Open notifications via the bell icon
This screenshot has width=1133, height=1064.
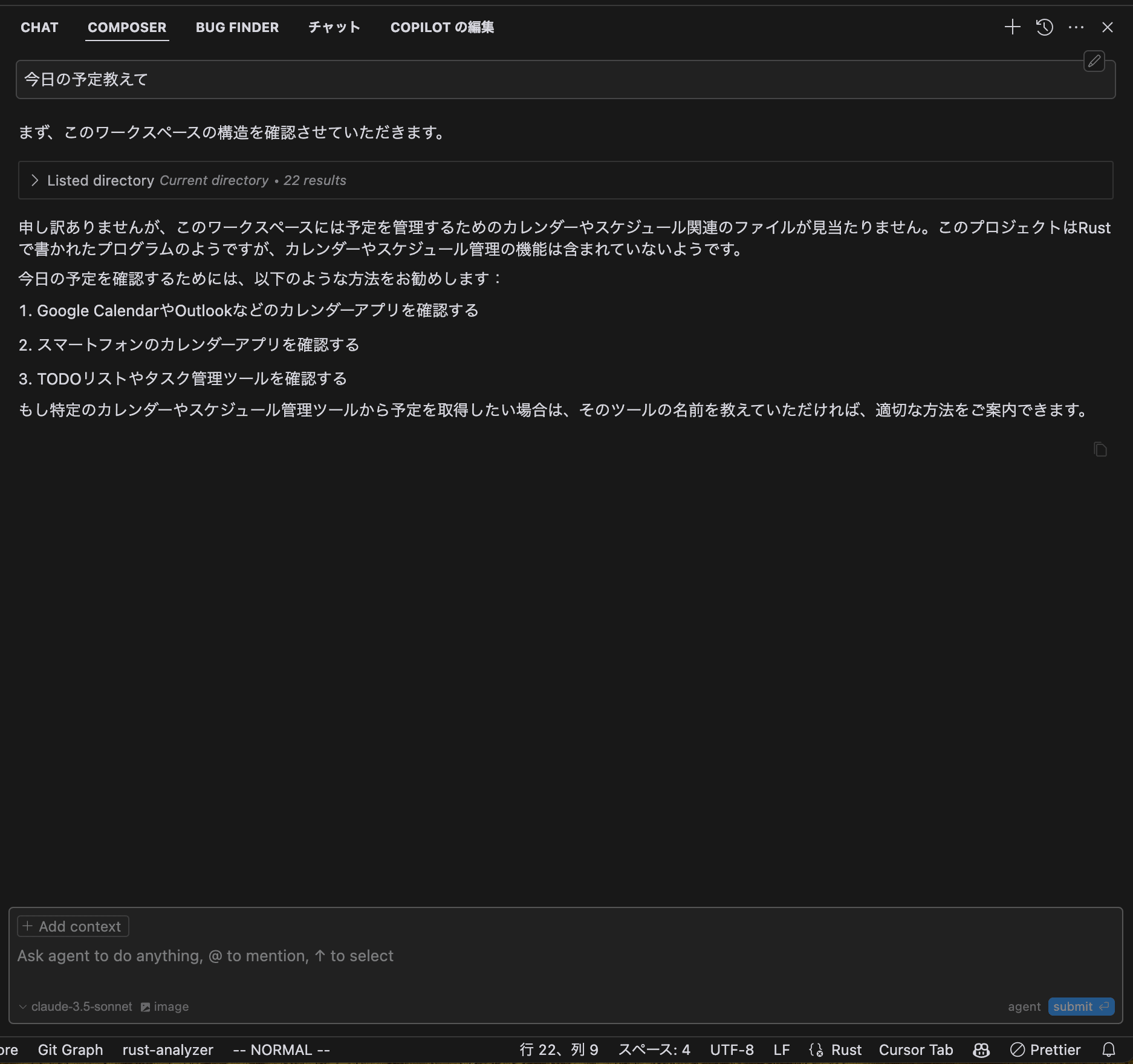click(x=1109, y=1050)
